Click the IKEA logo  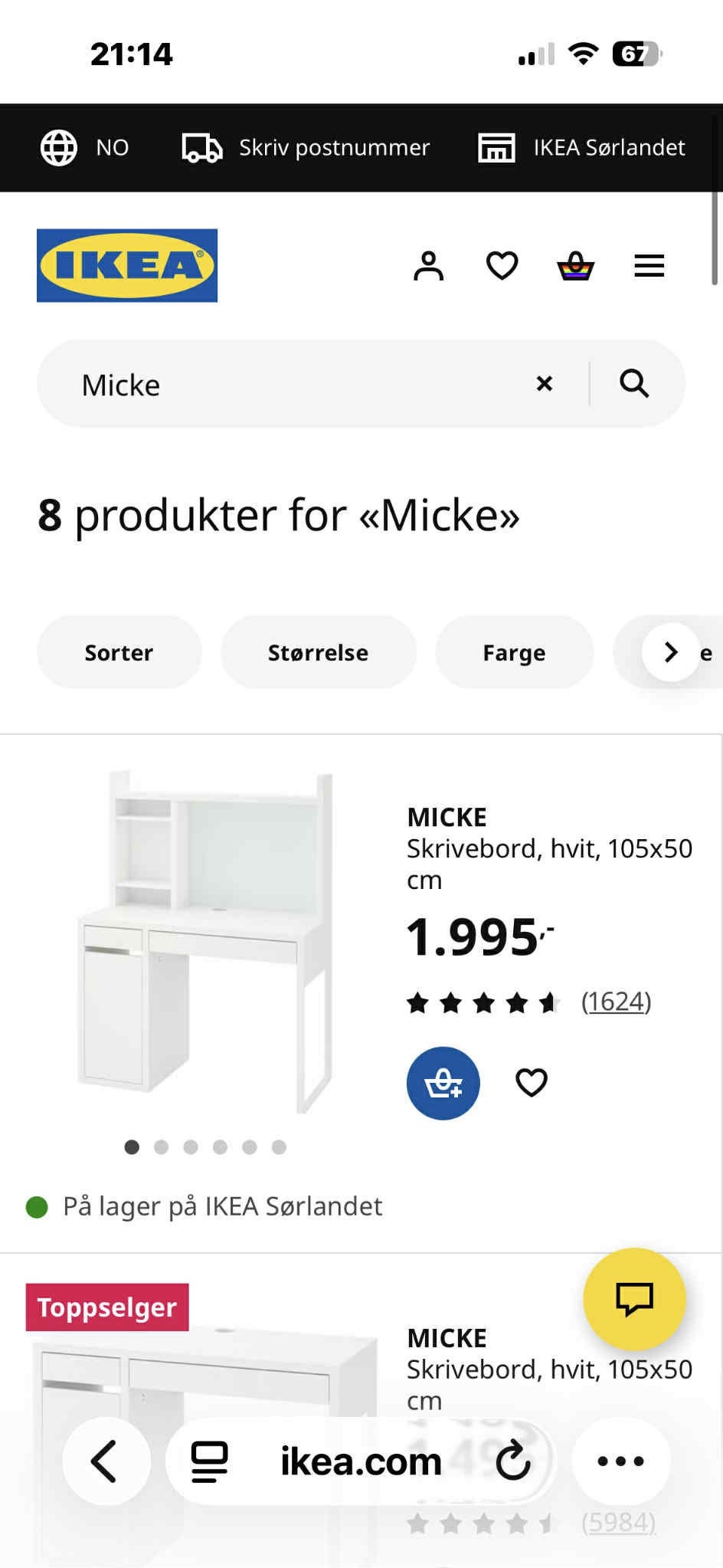tap(127, 265)
